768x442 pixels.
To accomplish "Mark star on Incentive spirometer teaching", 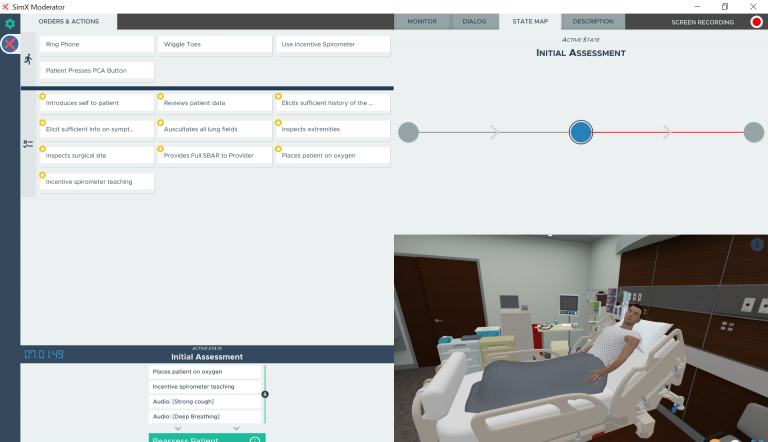I will 43,175.
